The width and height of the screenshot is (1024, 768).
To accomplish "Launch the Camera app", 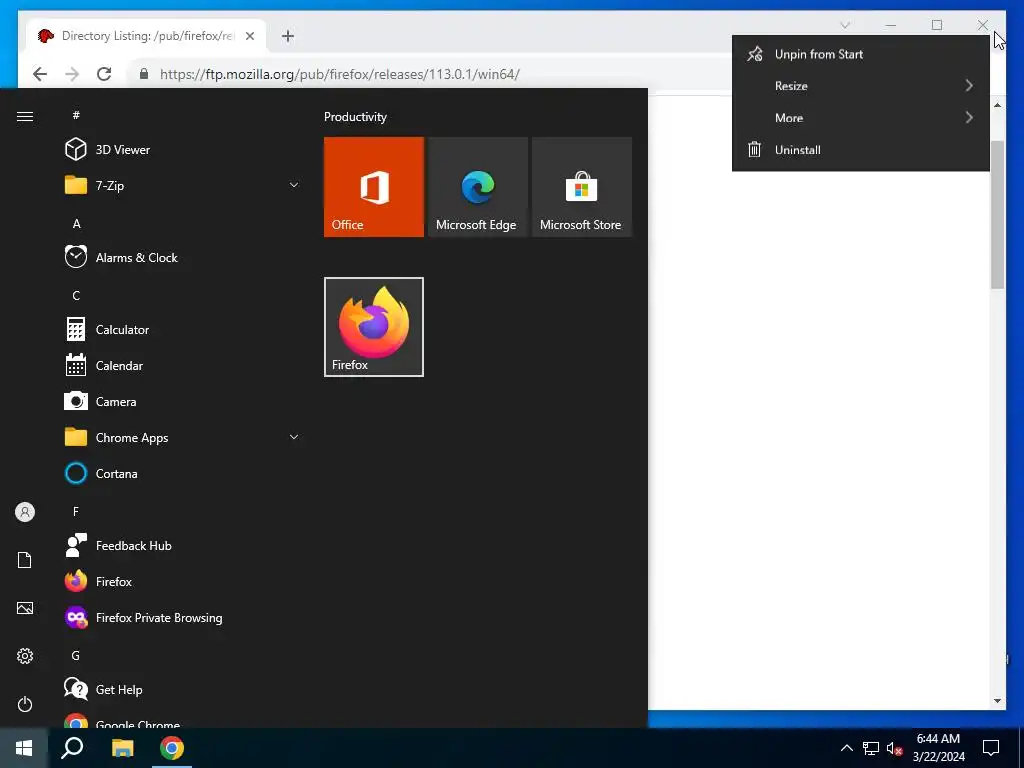I will pyautogui.click(x=183, y=402).
